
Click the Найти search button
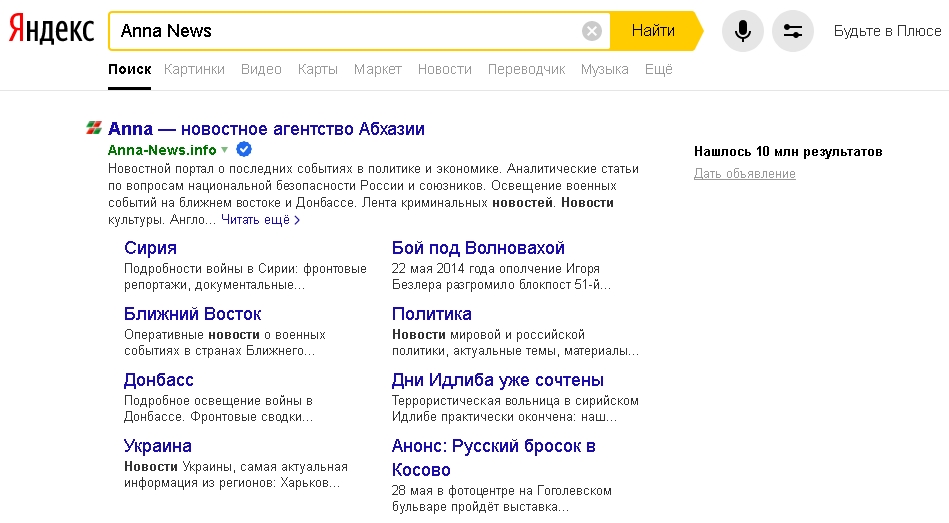[x=654, y=31]
